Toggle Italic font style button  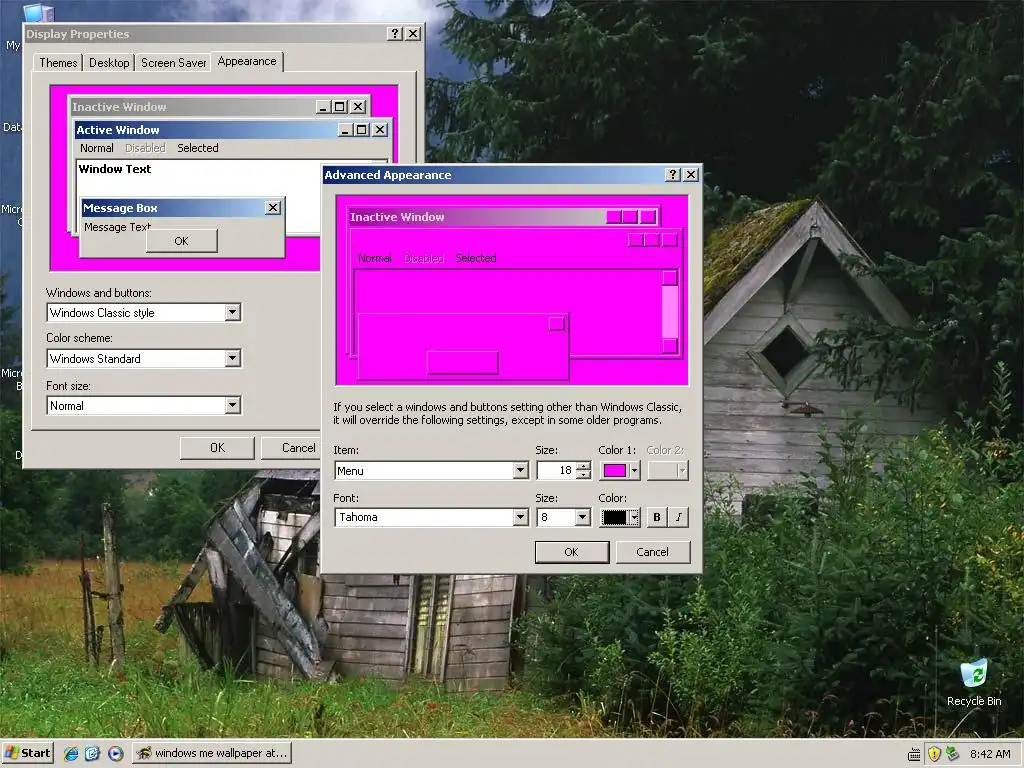coord(679,517)
